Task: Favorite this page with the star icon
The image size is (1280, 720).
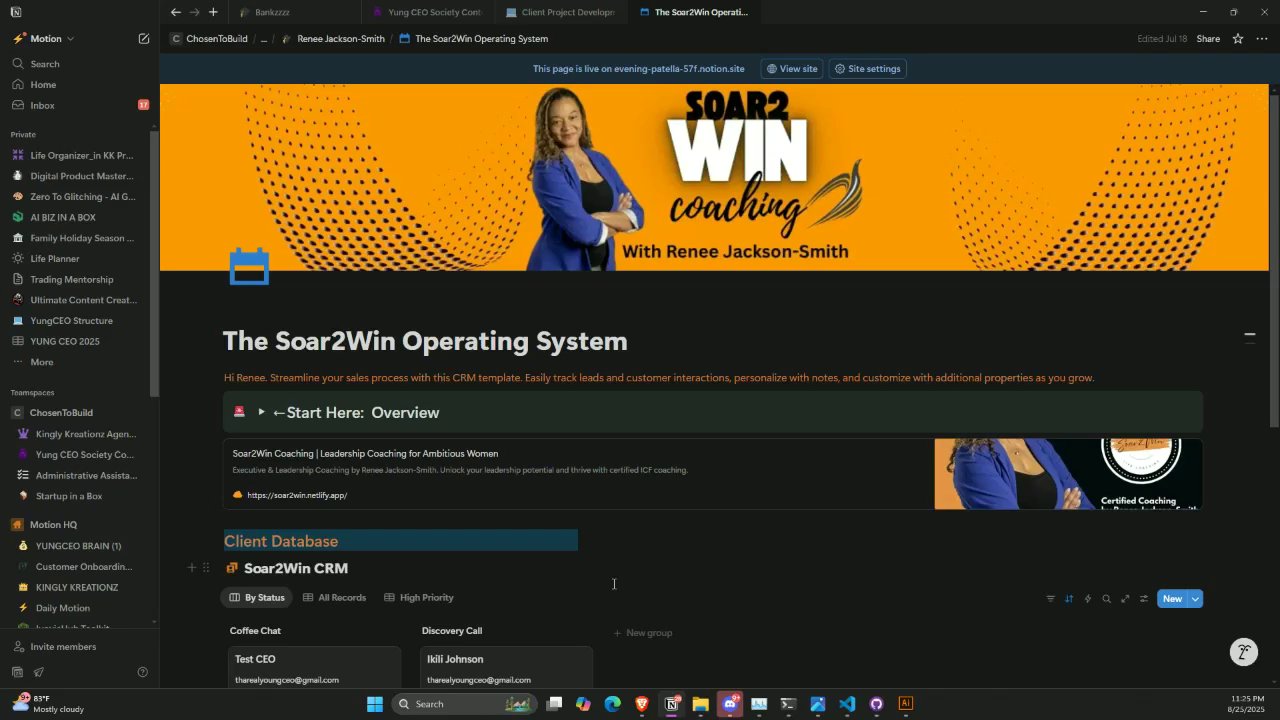Action: pyautogui.click(x=1237, y=39)
